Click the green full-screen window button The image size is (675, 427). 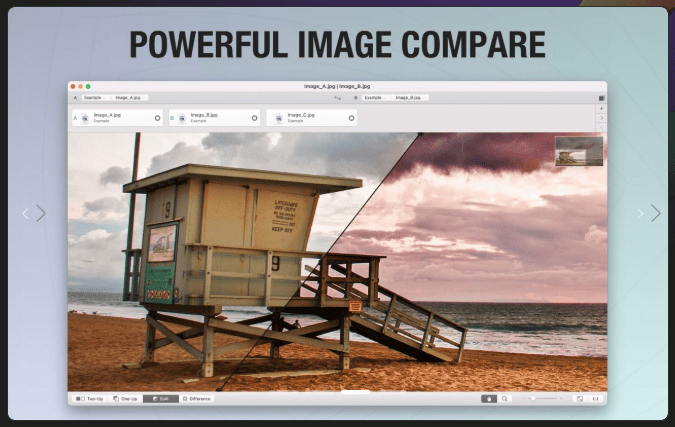click(x=88, y=87)
